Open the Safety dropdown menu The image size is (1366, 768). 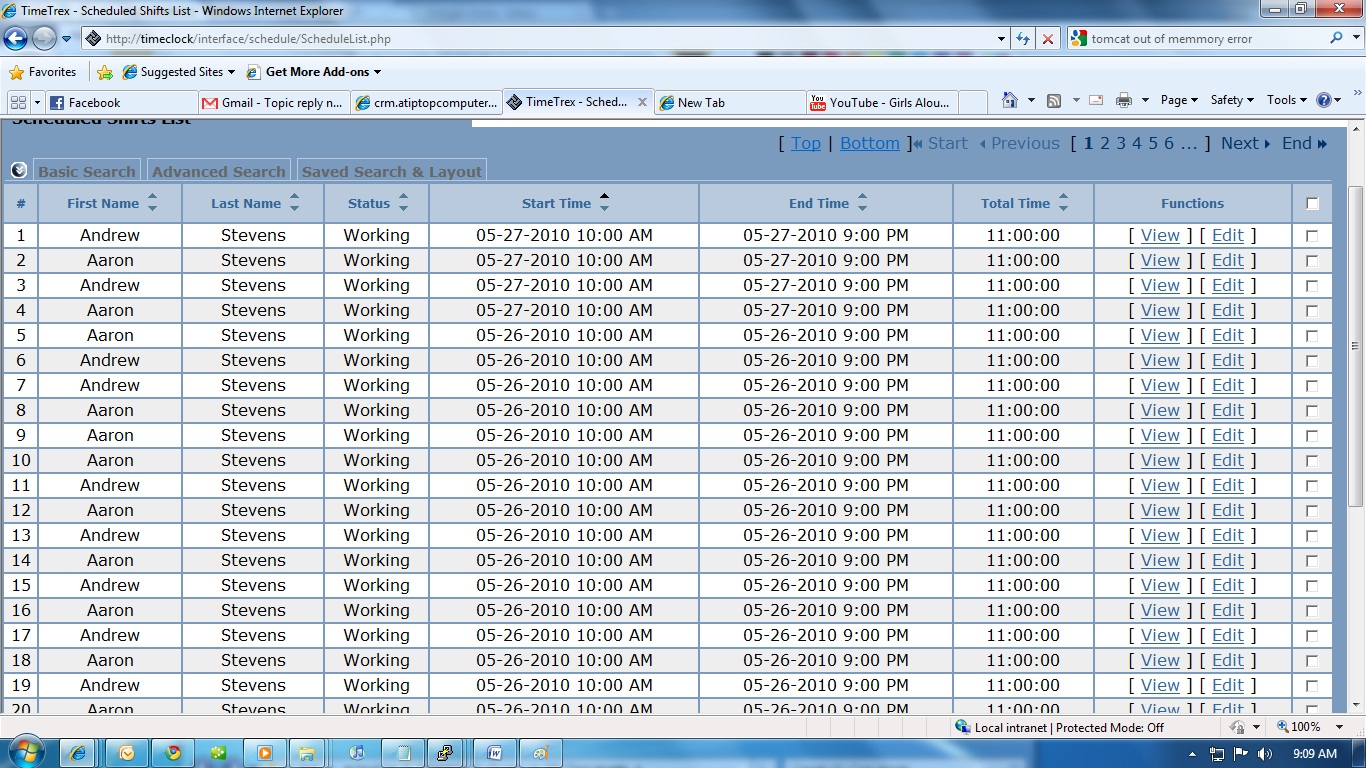[1232, 100]
